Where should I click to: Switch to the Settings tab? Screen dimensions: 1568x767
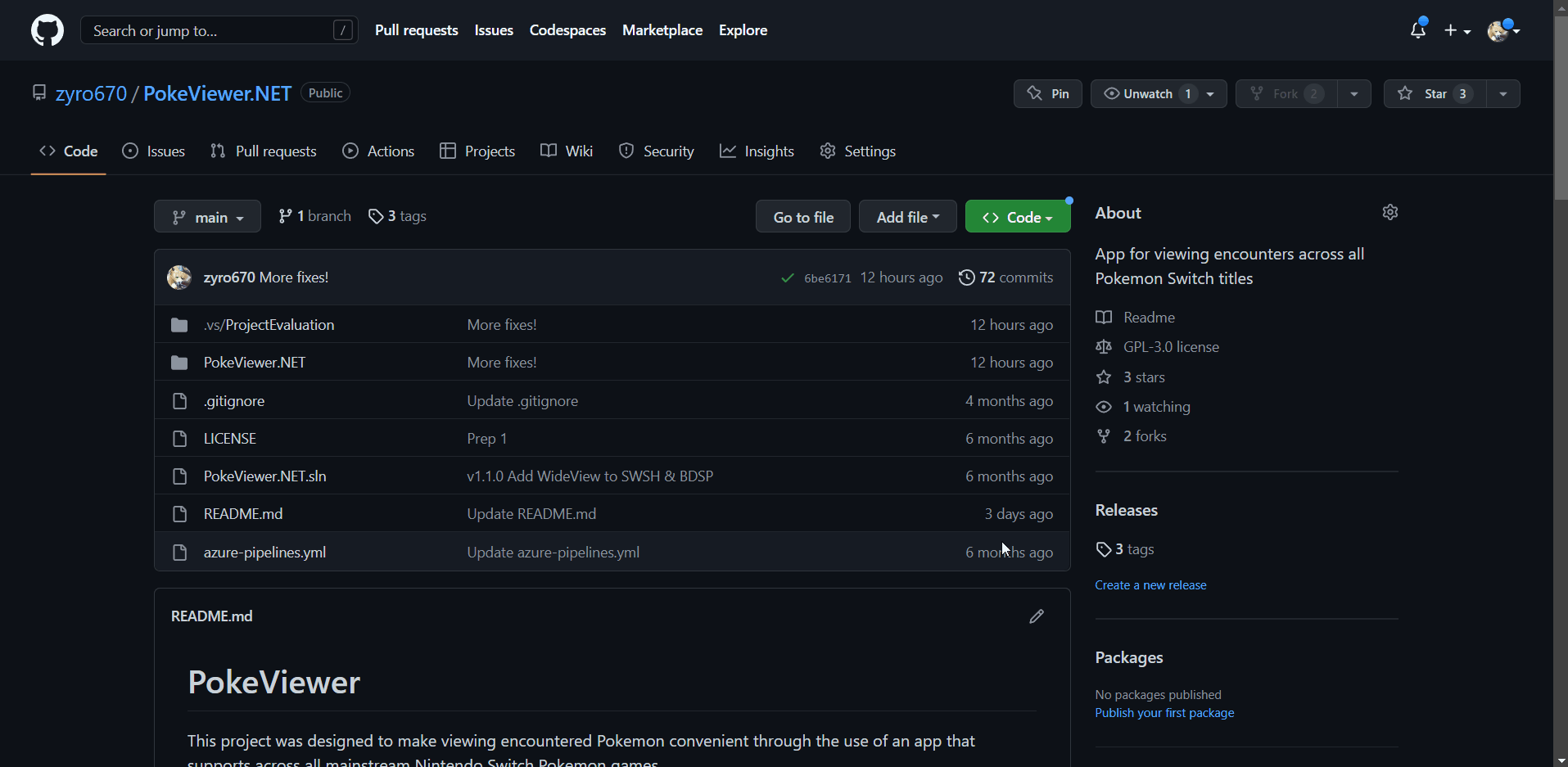[x=858, y=151]
